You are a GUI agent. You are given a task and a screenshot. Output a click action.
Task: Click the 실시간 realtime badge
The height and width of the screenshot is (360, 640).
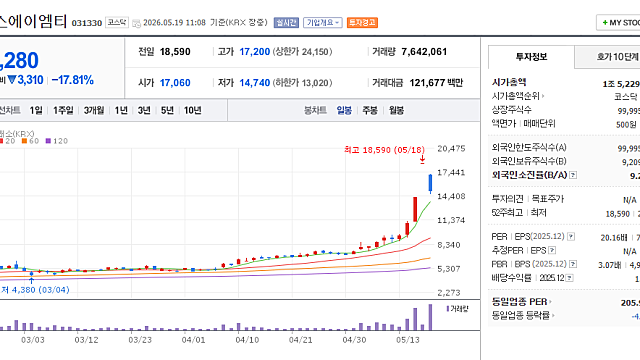coord(287,22)
